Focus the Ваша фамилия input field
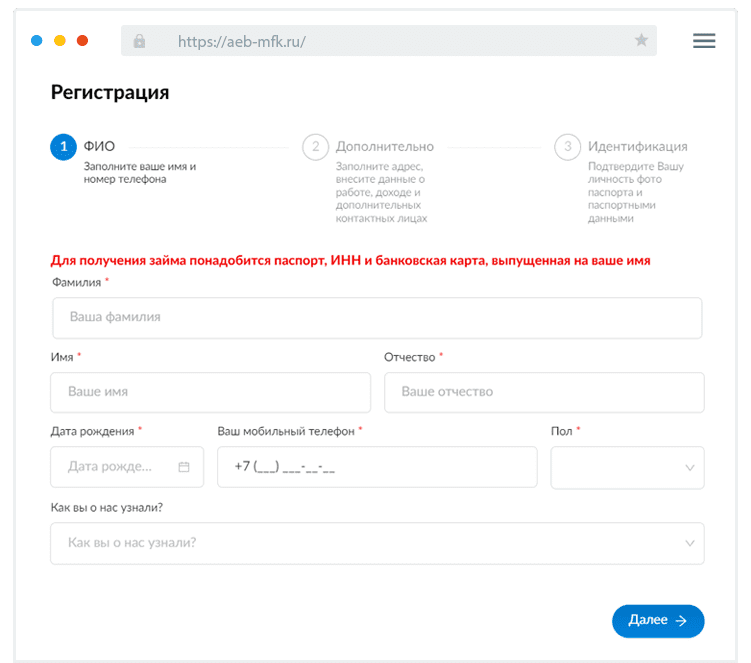Screen dimensions: 751x663 376,317
